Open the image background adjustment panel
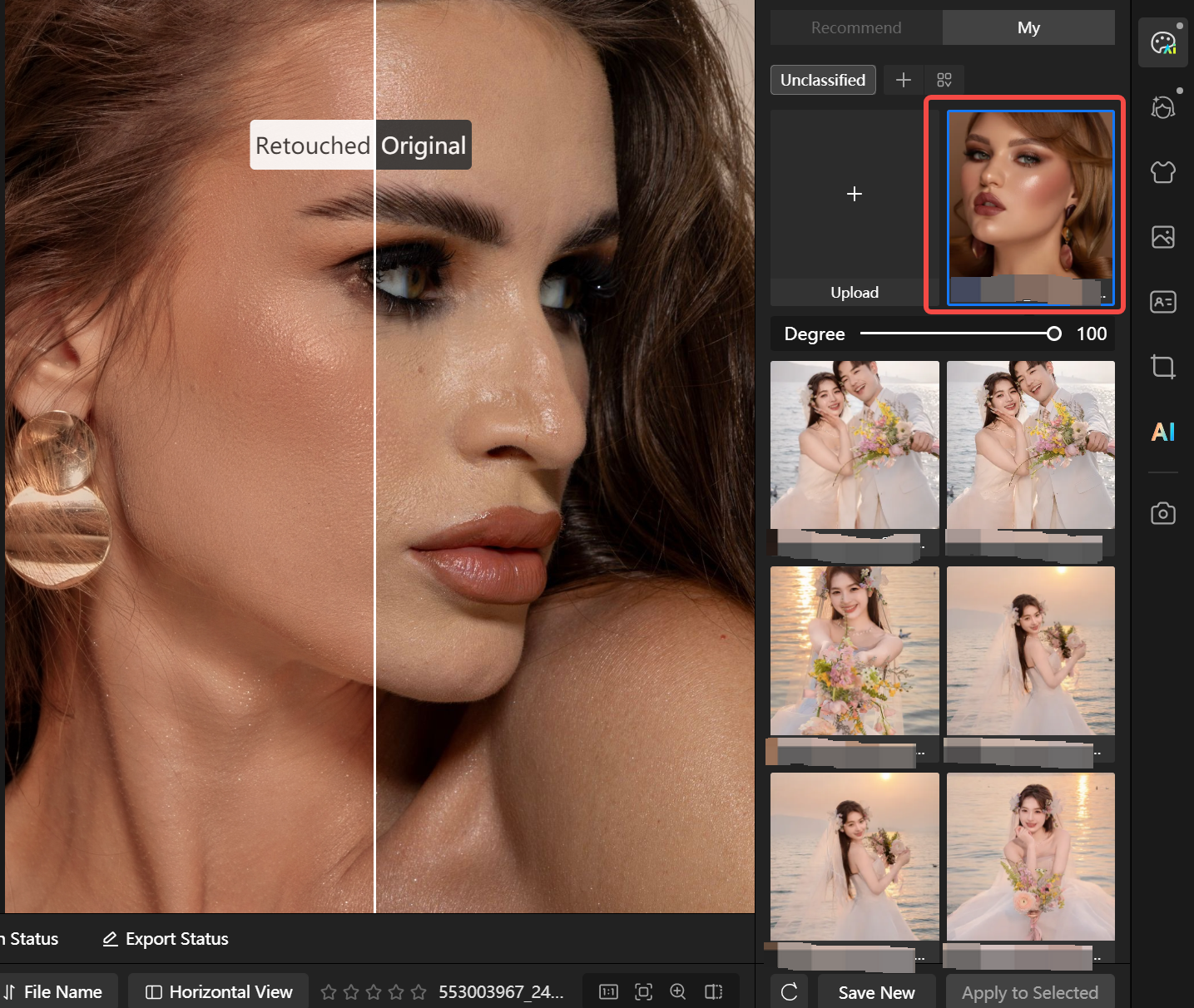1194x1008 pixels. tap(1162, 237)
